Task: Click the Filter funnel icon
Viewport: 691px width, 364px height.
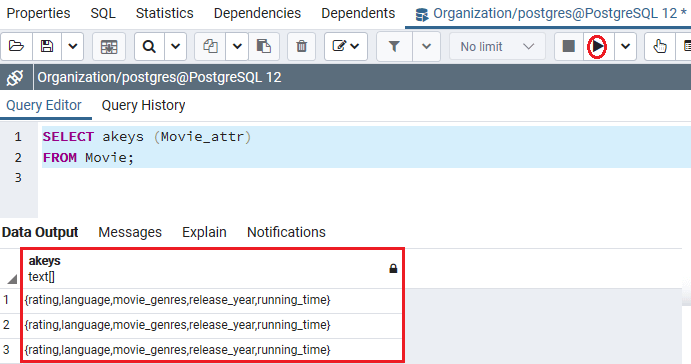Action: (394, 46)
